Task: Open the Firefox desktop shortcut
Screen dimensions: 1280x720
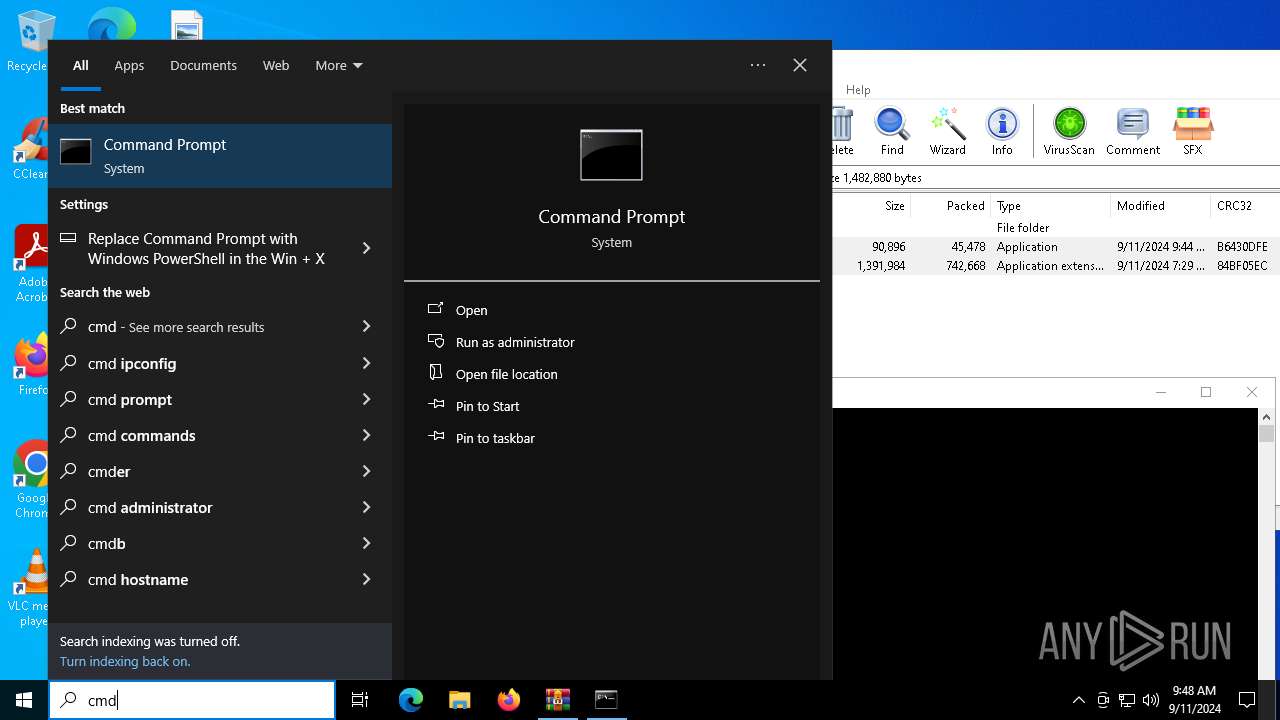Action: (32, 366)
